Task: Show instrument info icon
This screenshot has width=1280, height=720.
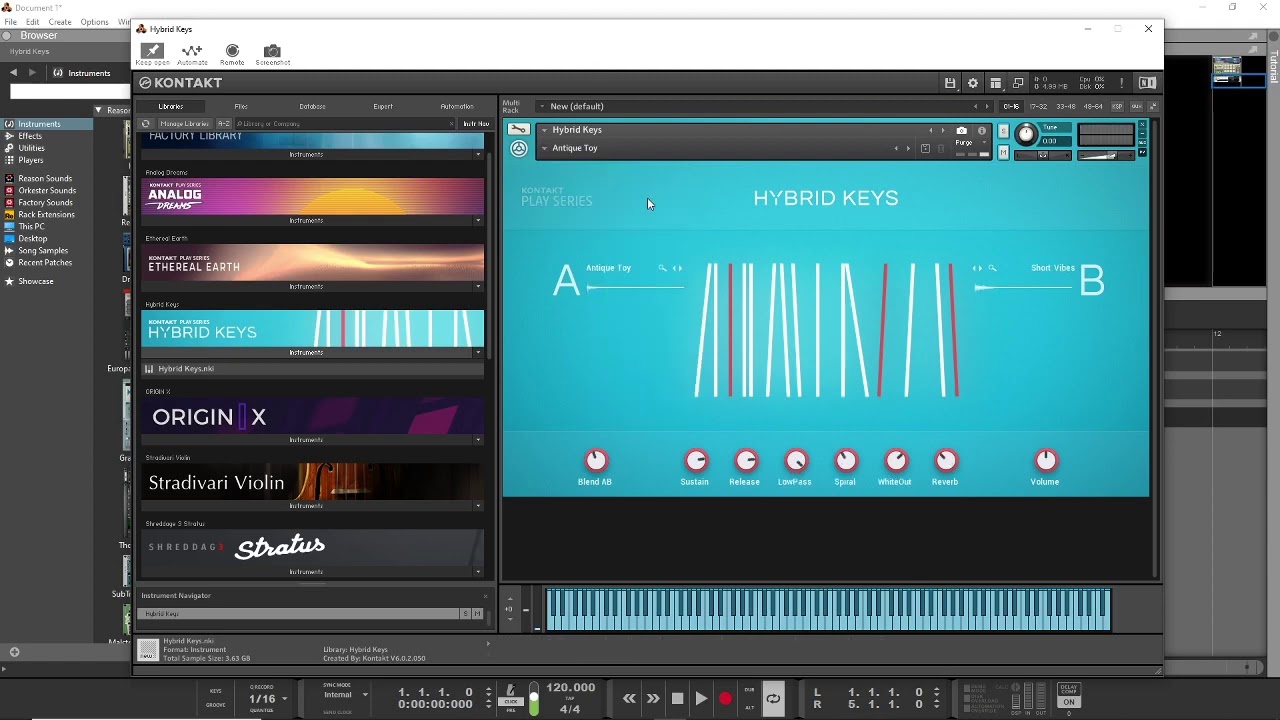Action: click(x=981, y=130)
